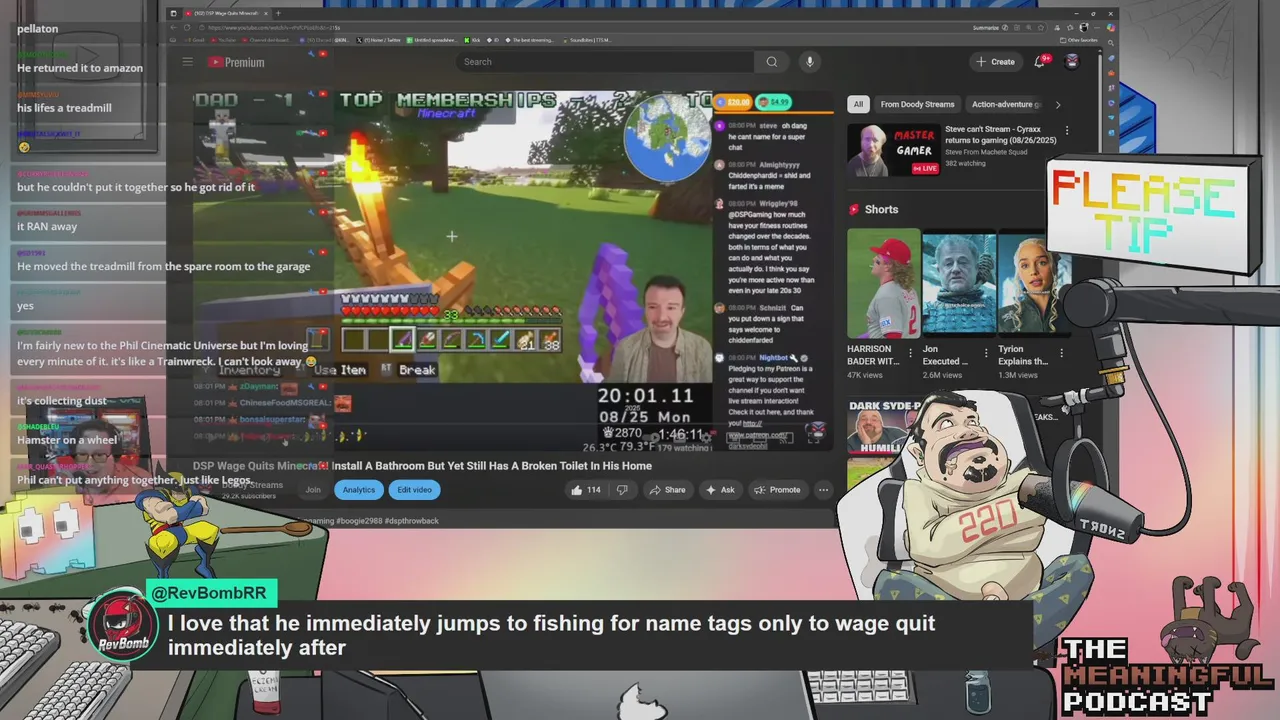The image size is (1280, 720).
Task: Select the All filter chip
Action: [x=858, y=104]
